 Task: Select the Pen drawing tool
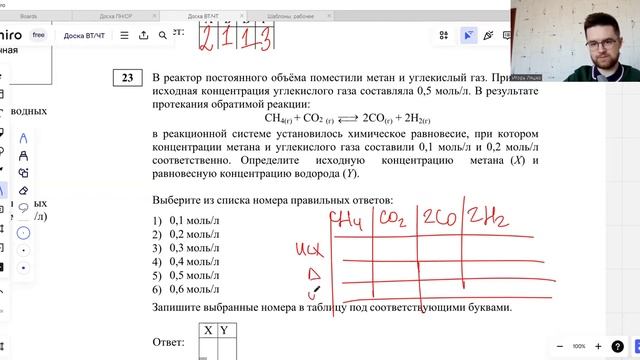click(x=23, y=138)
